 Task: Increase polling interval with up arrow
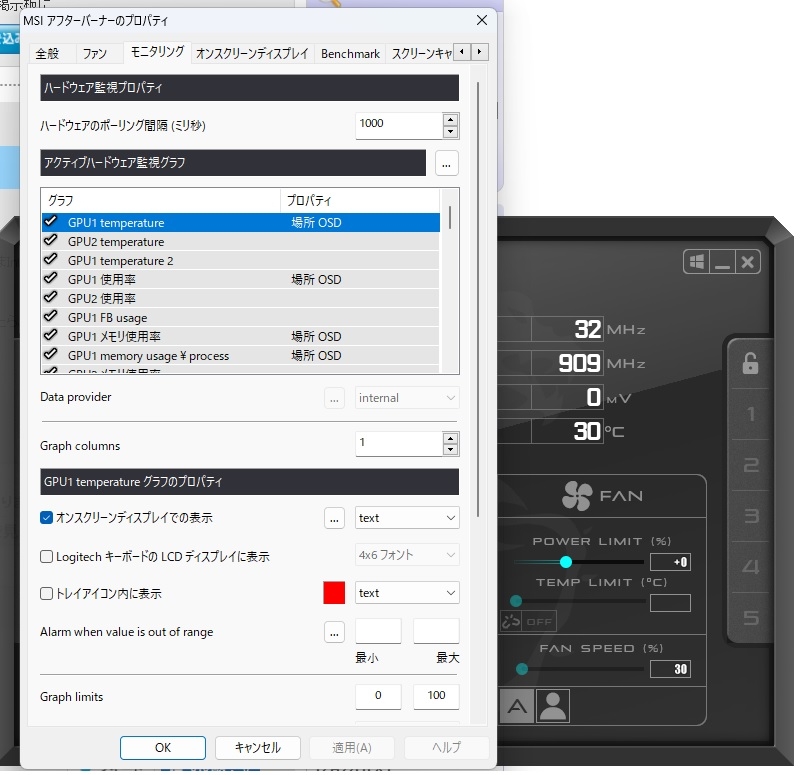coord(451,120)
